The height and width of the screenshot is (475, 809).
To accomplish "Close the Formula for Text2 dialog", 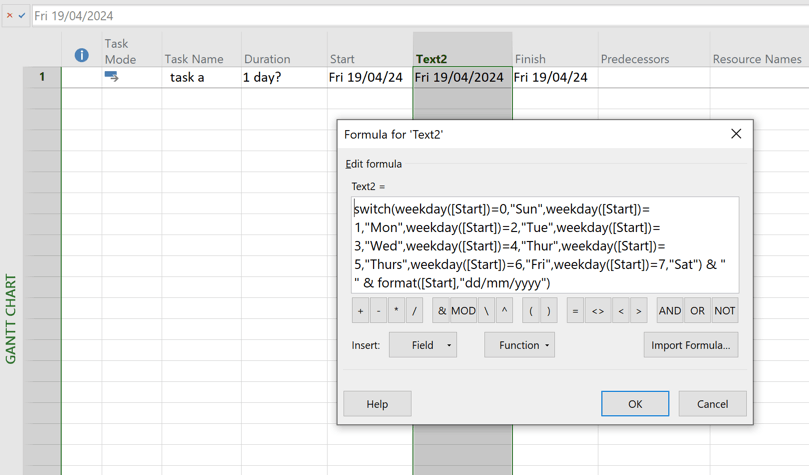I will pos(736,134).
